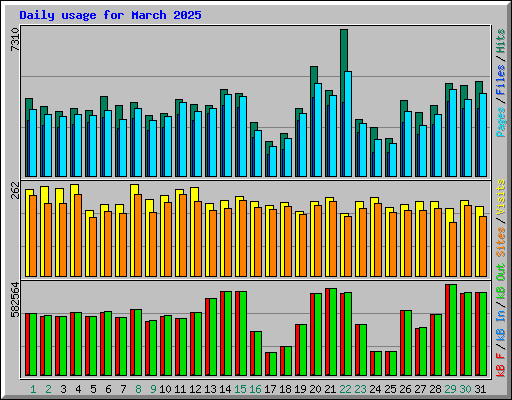Click the cyan Pages bar for day 31
This screenshot has width=512, height=400.
point(483,135)
